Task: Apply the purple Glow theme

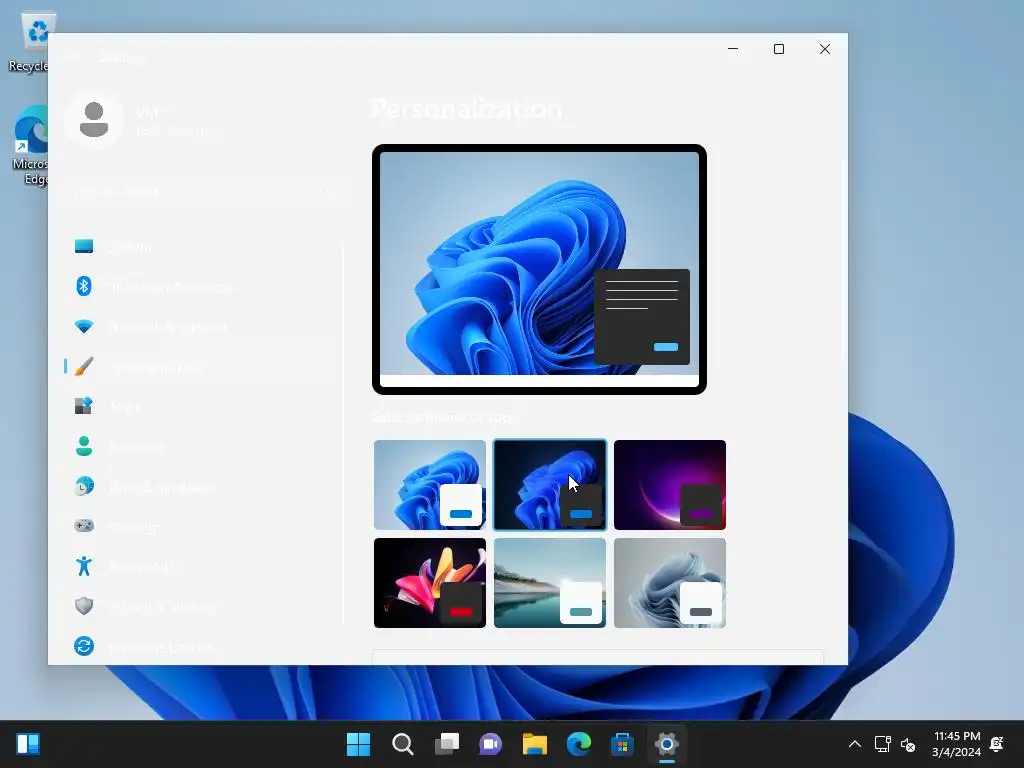Action: [x=670, y=485]
